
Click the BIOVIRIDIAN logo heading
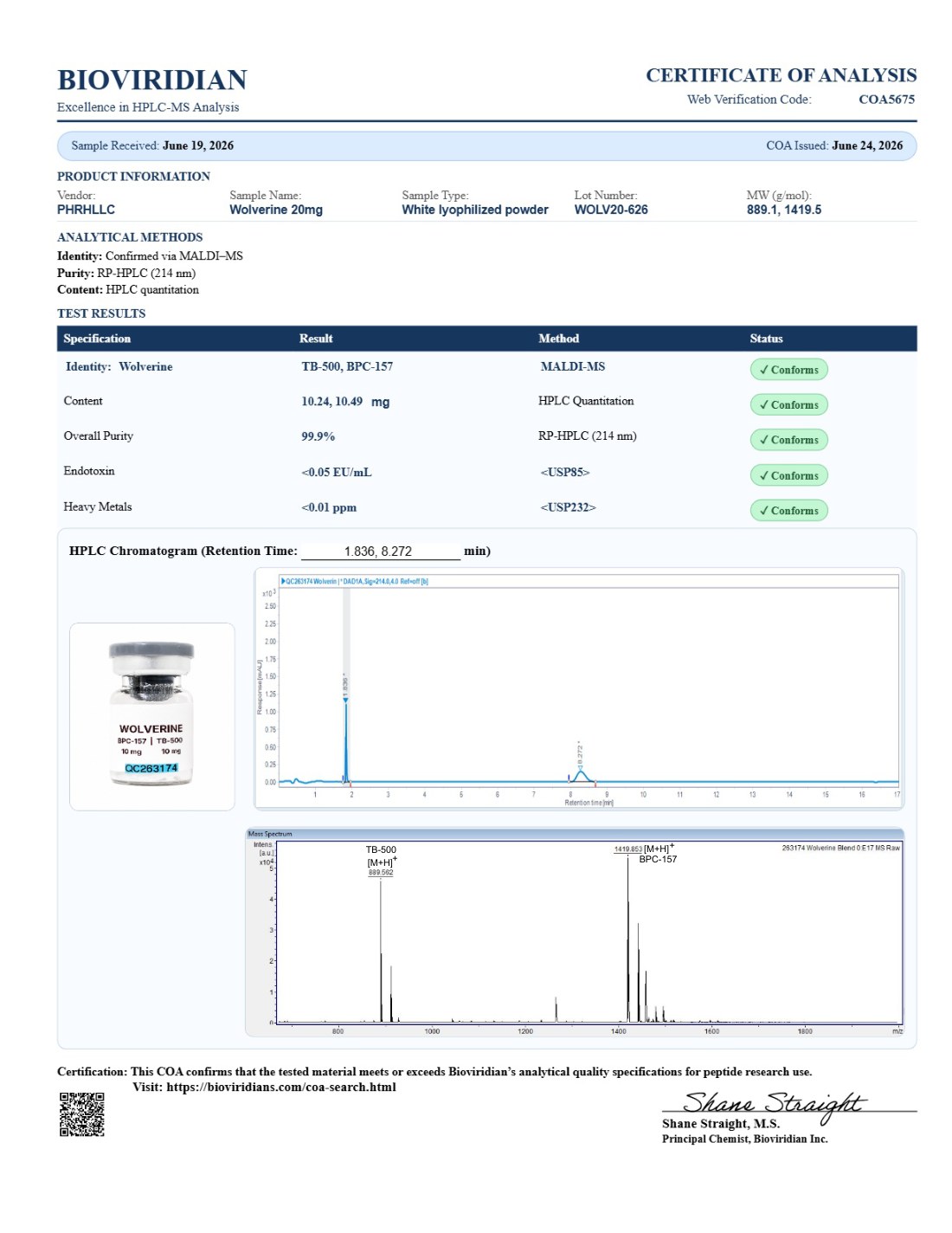pos(152,80)
